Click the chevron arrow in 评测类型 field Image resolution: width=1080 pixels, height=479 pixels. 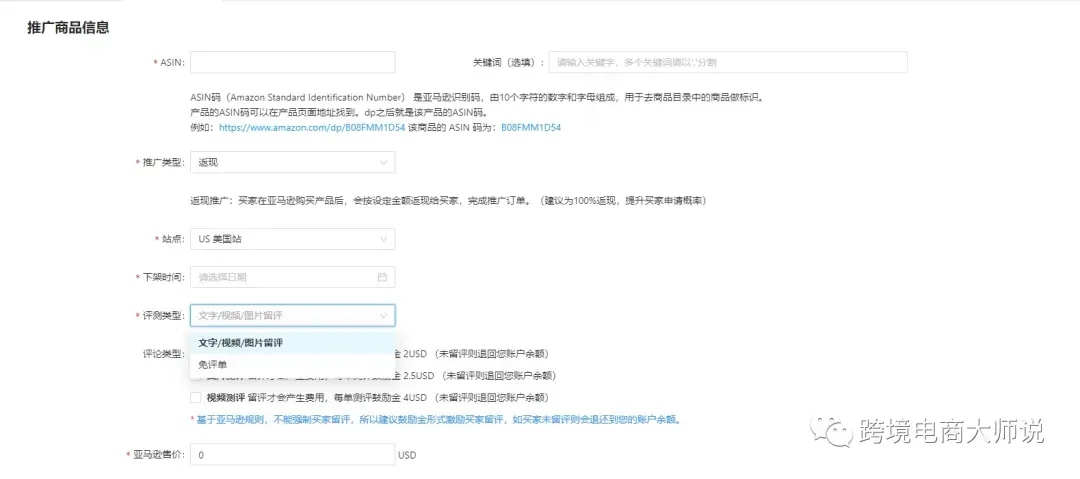click(x=383, y=316)
